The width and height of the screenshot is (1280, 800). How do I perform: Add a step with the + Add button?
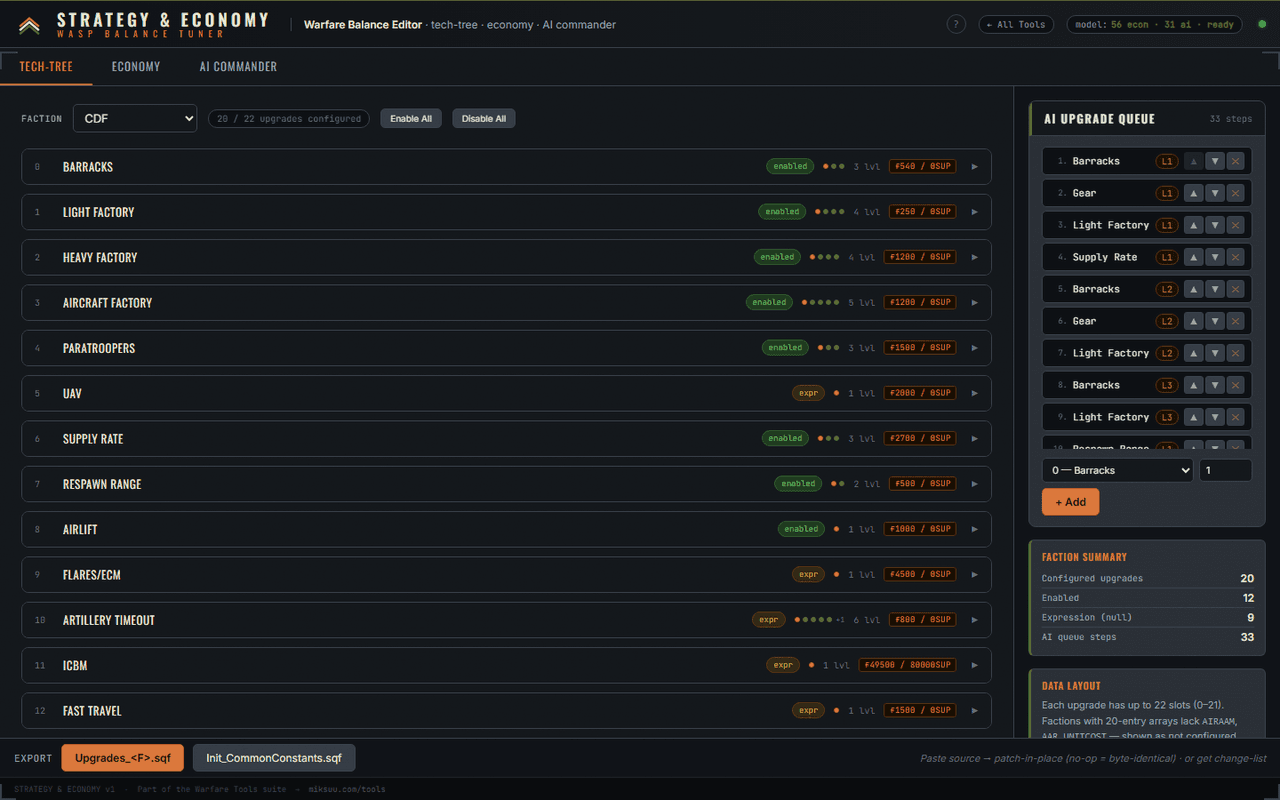tap(1070, 502)
